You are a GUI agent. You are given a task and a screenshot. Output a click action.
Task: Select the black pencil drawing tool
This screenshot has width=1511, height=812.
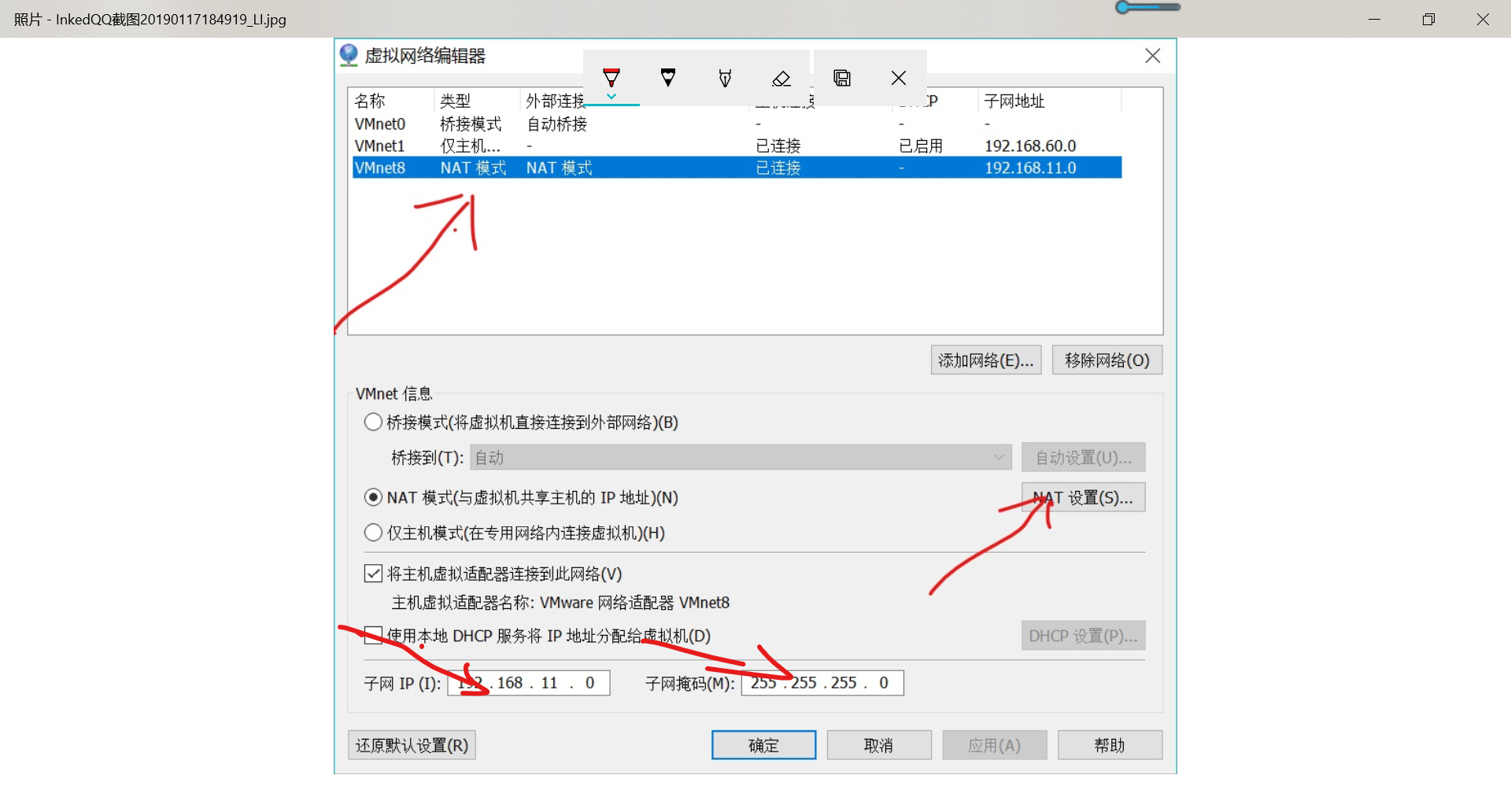point(668,77)
